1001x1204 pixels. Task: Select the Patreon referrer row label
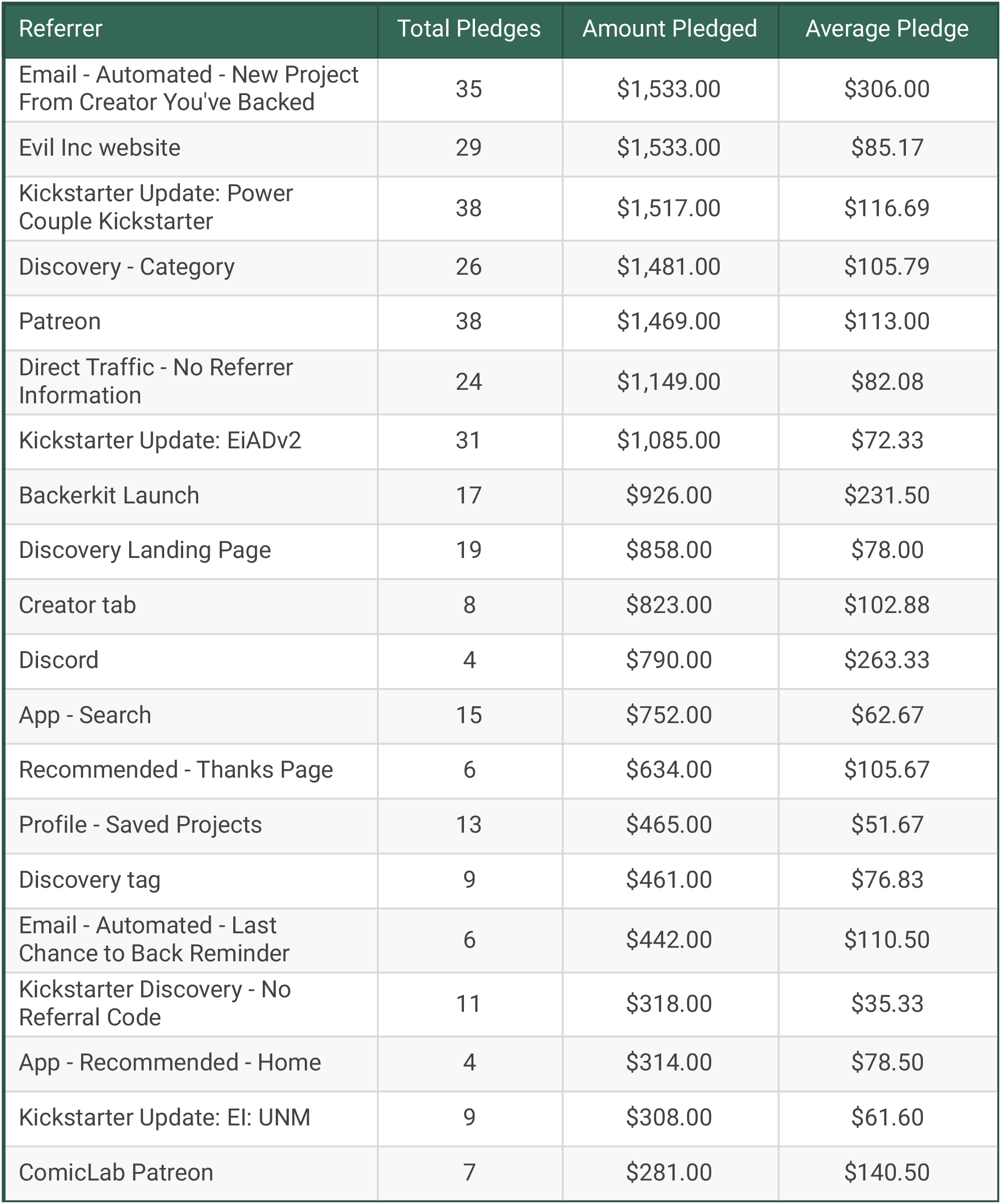point(60,322)
